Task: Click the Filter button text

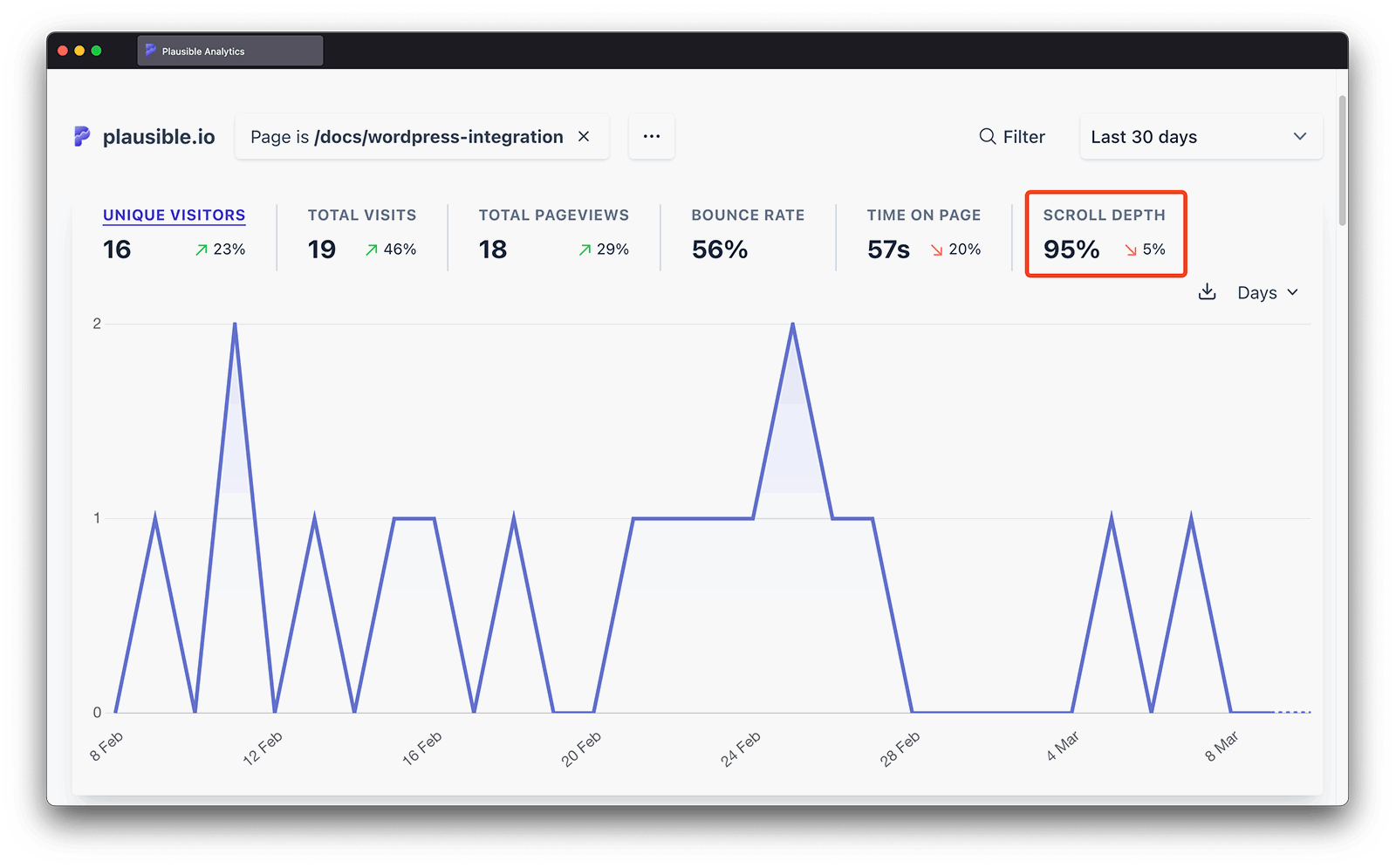Action: 1023,137
